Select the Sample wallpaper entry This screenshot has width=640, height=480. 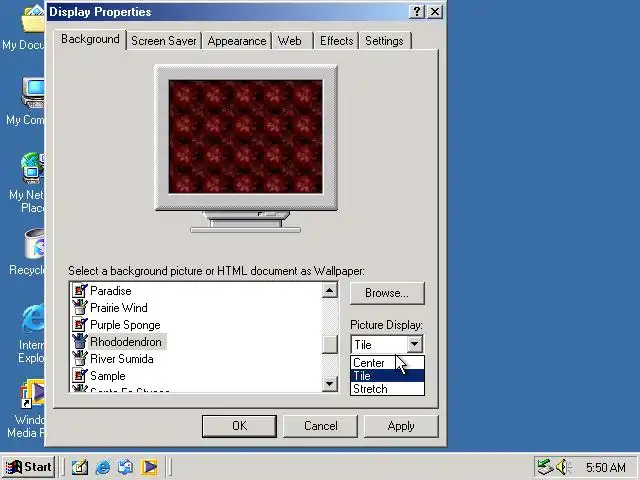[108, 376]
